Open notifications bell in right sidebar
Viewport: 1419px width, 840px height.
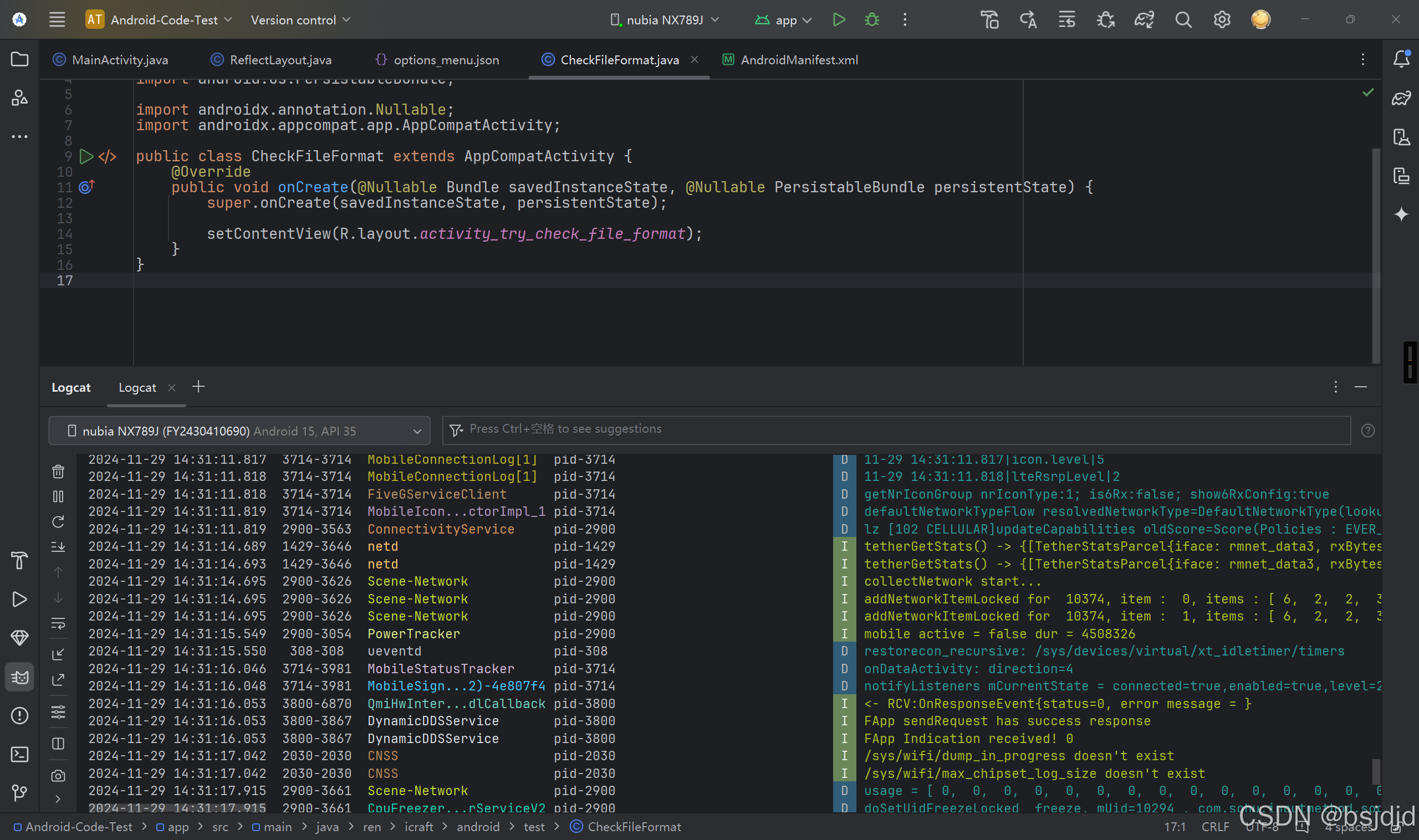[1401, 59]
